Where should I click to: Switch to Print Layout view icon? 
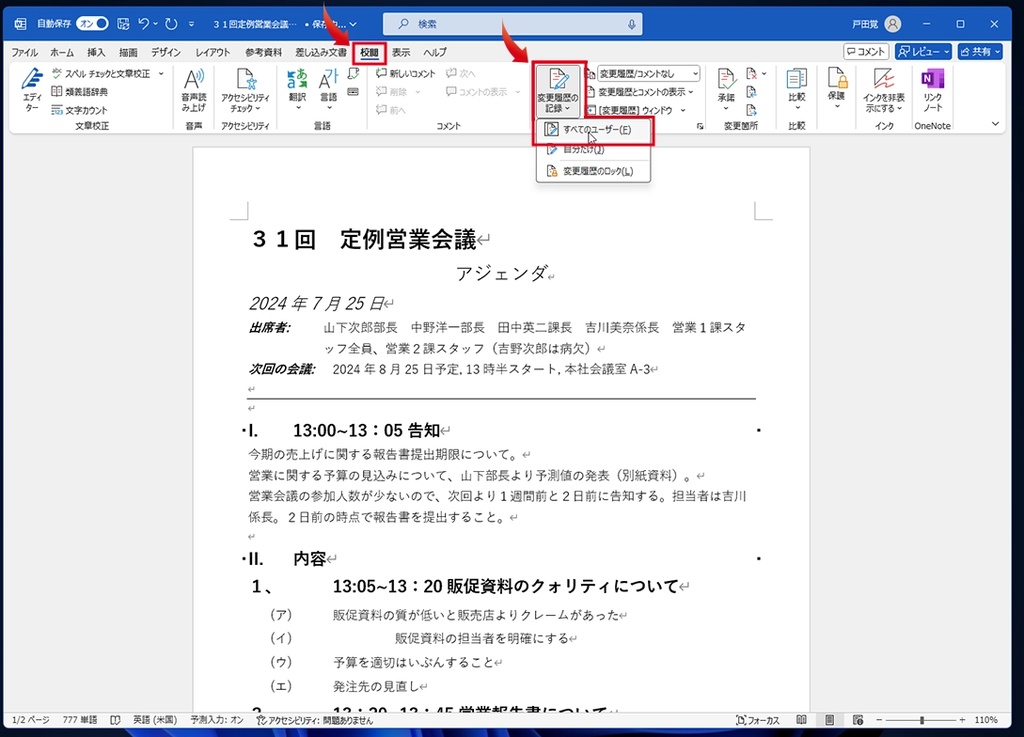pyautogui.click(x=829, y=720)
